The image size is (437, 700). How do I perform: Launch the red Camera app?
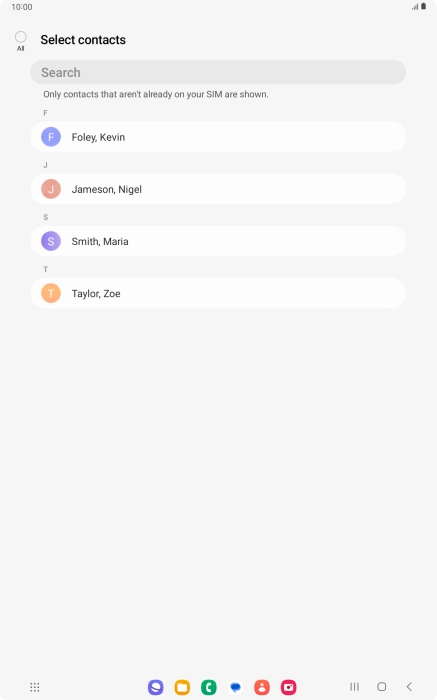point(288,687)
